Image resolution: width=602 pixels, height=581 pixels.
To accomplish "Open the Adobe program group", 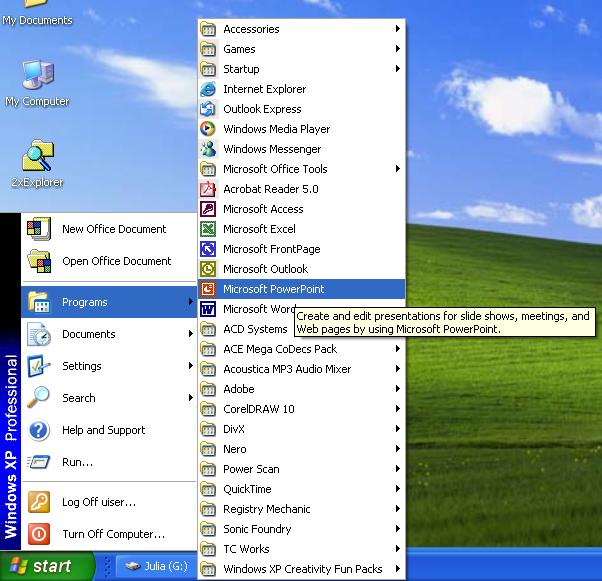I will click(301, 389).
